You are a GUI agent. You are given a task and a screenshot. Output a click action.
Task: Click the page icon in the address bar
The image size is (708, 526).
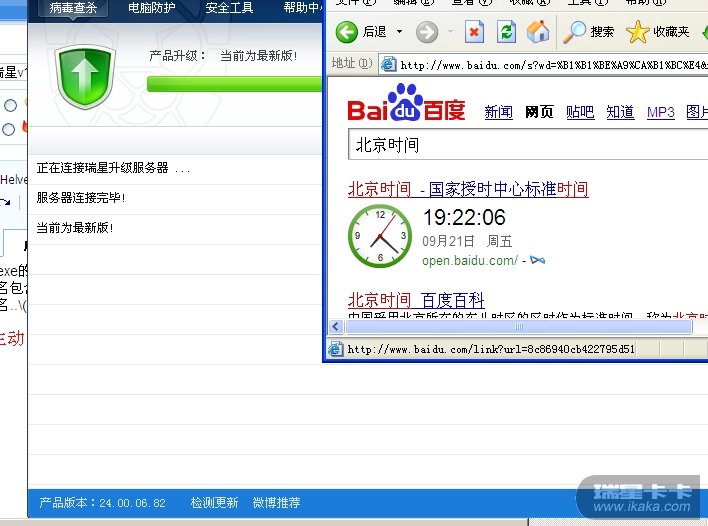388,65
